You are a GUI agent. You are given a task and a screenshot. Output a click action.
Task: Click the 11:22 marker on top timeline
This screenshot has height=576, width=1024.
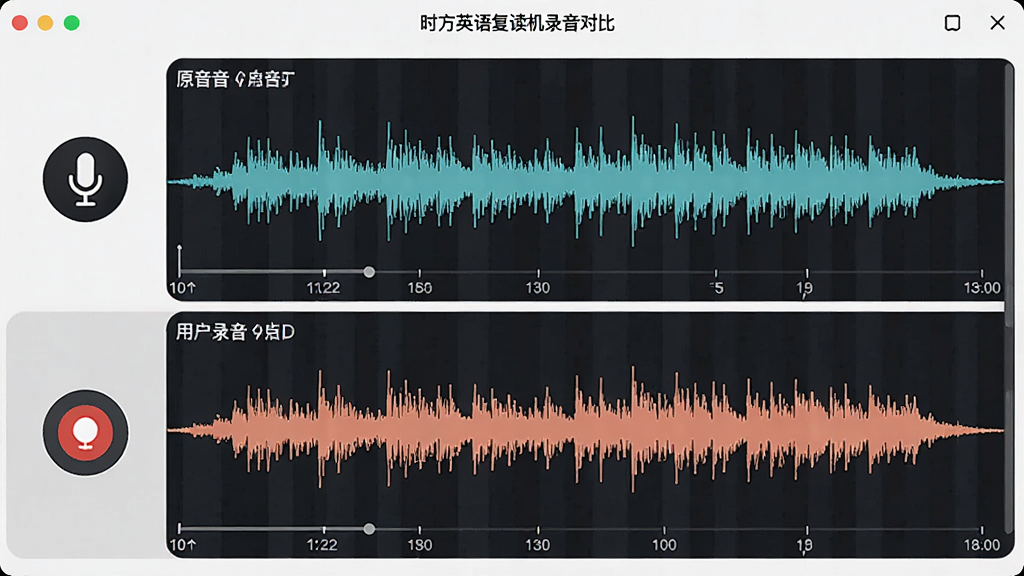[x=323, y=287]
